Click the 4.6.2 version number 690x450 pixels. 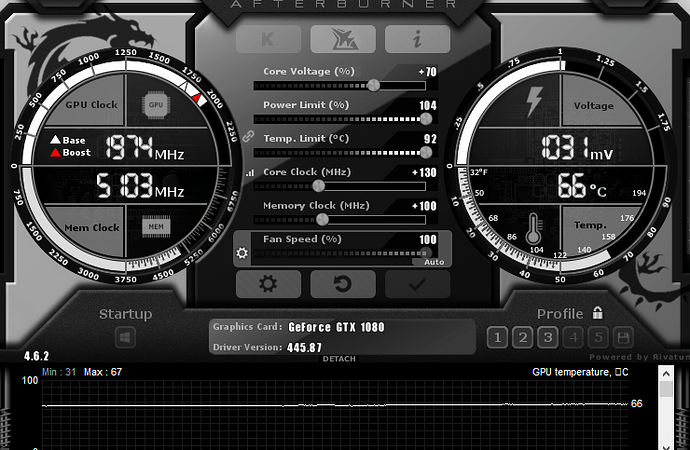pyautogui.click(x=37, y=356)
